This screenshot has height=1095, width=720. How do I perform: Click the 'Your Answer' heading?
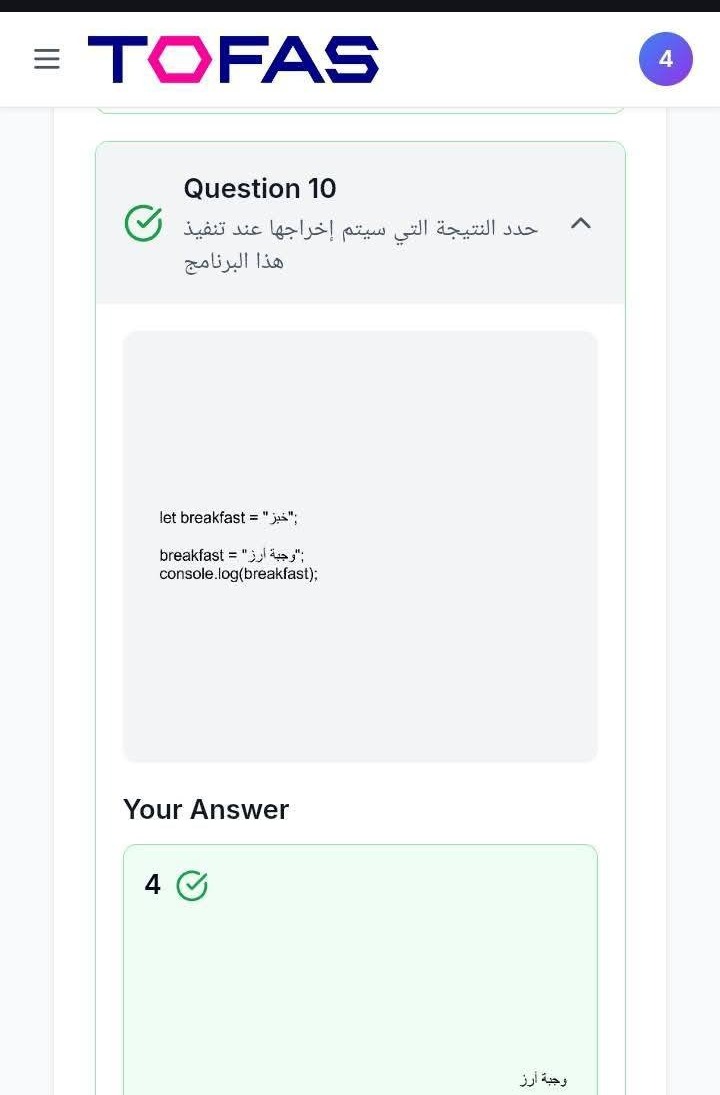(205, 809)
